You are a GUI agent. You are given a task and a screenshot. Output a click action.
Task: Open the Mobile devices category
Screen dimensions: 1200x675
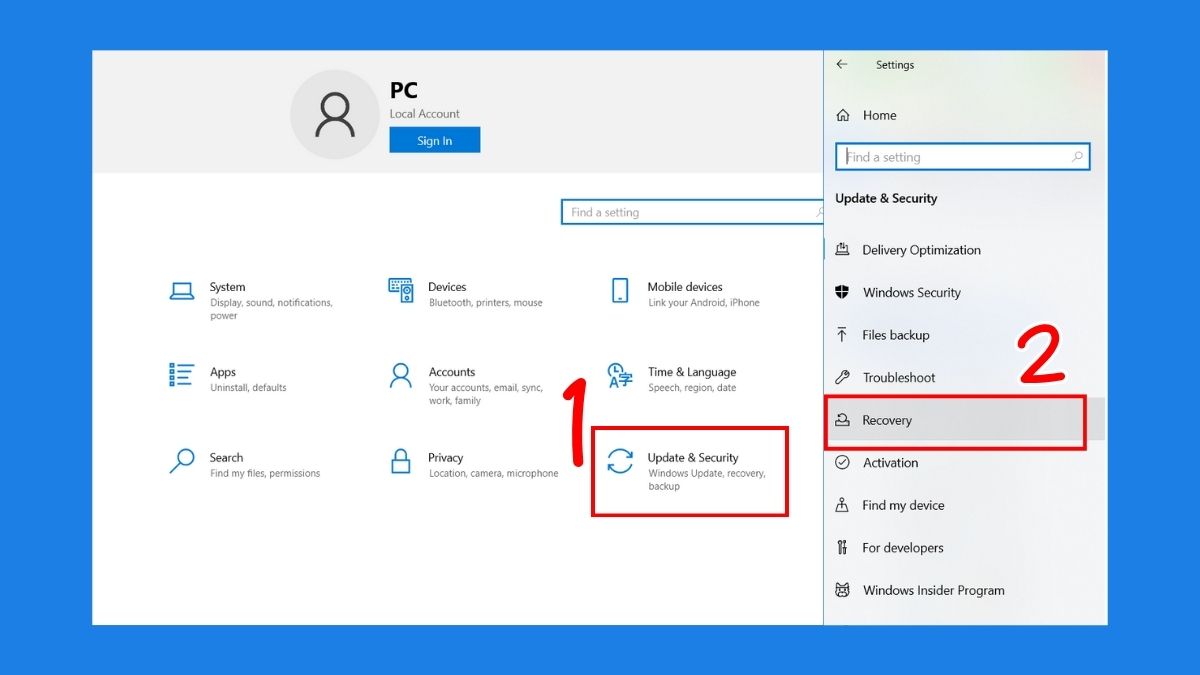coord(686,294)
